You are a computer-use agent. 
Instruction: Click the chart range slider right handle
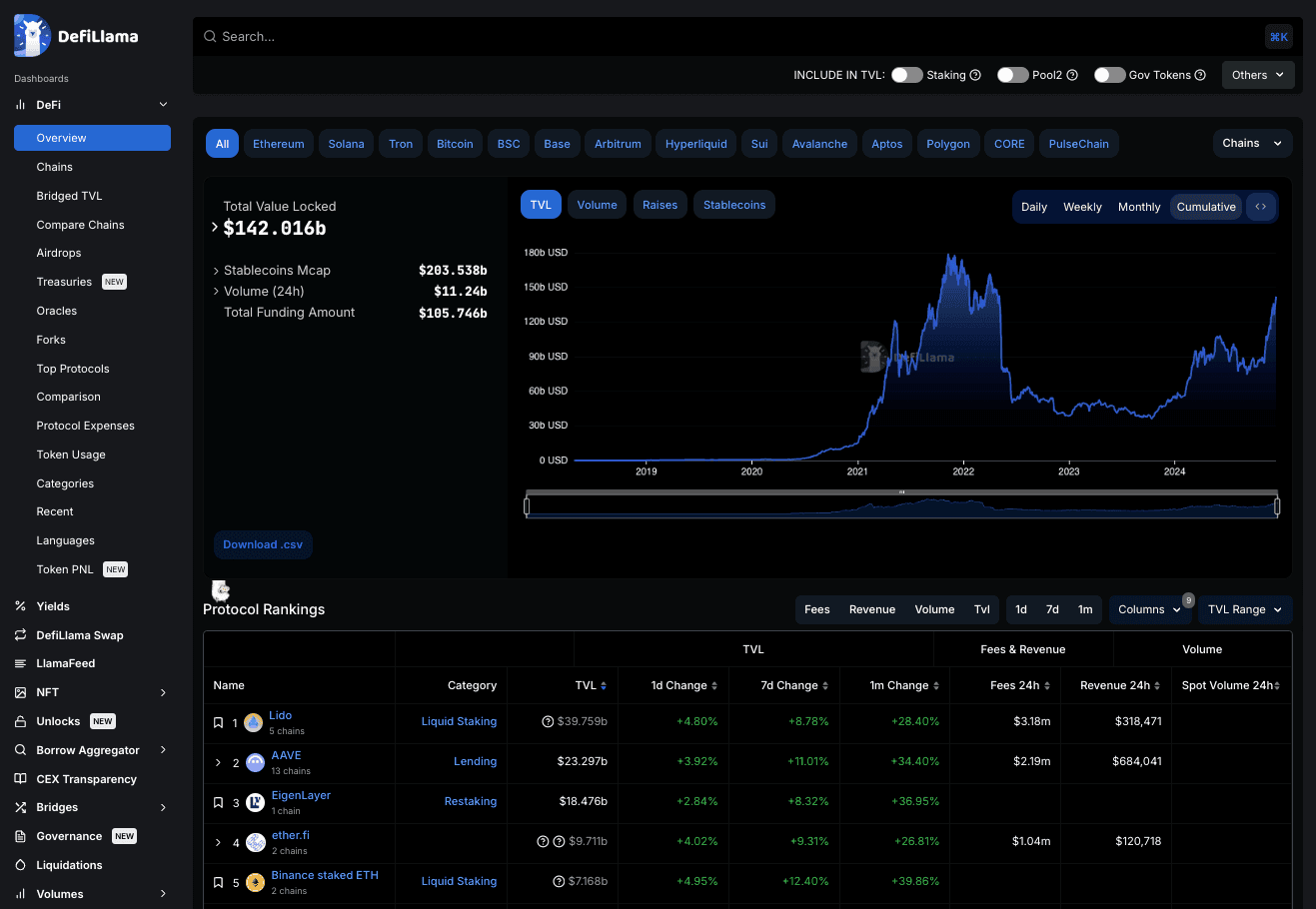click(x=1277, y=506)
